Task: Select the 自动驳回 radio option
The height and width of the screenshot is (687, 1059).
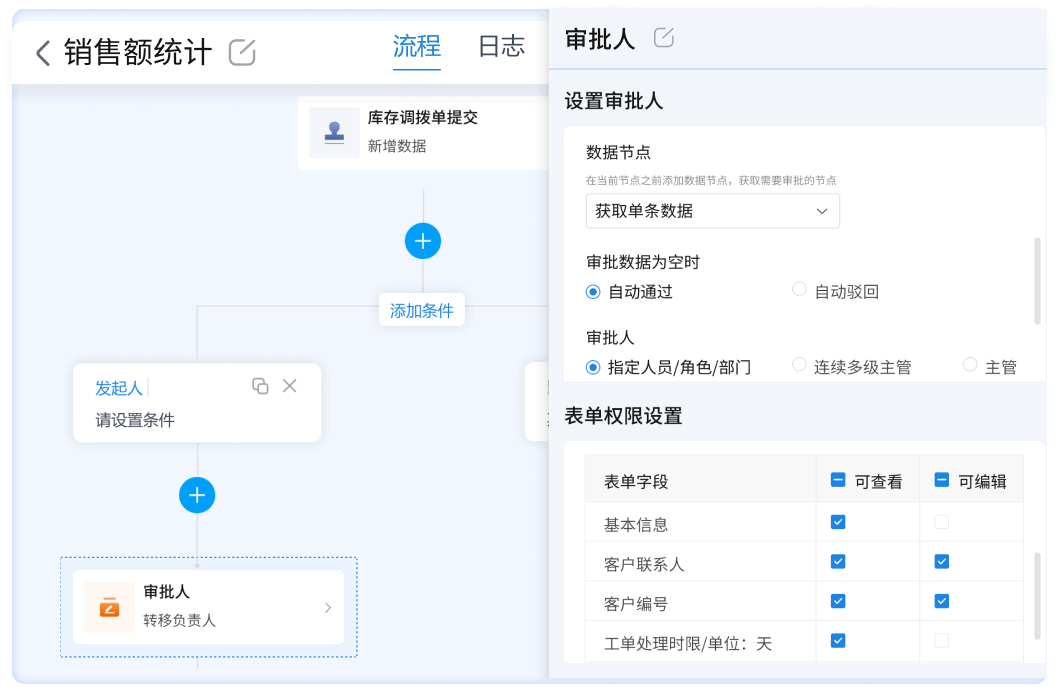Action: pyautogui.click(x=799, y=290)
